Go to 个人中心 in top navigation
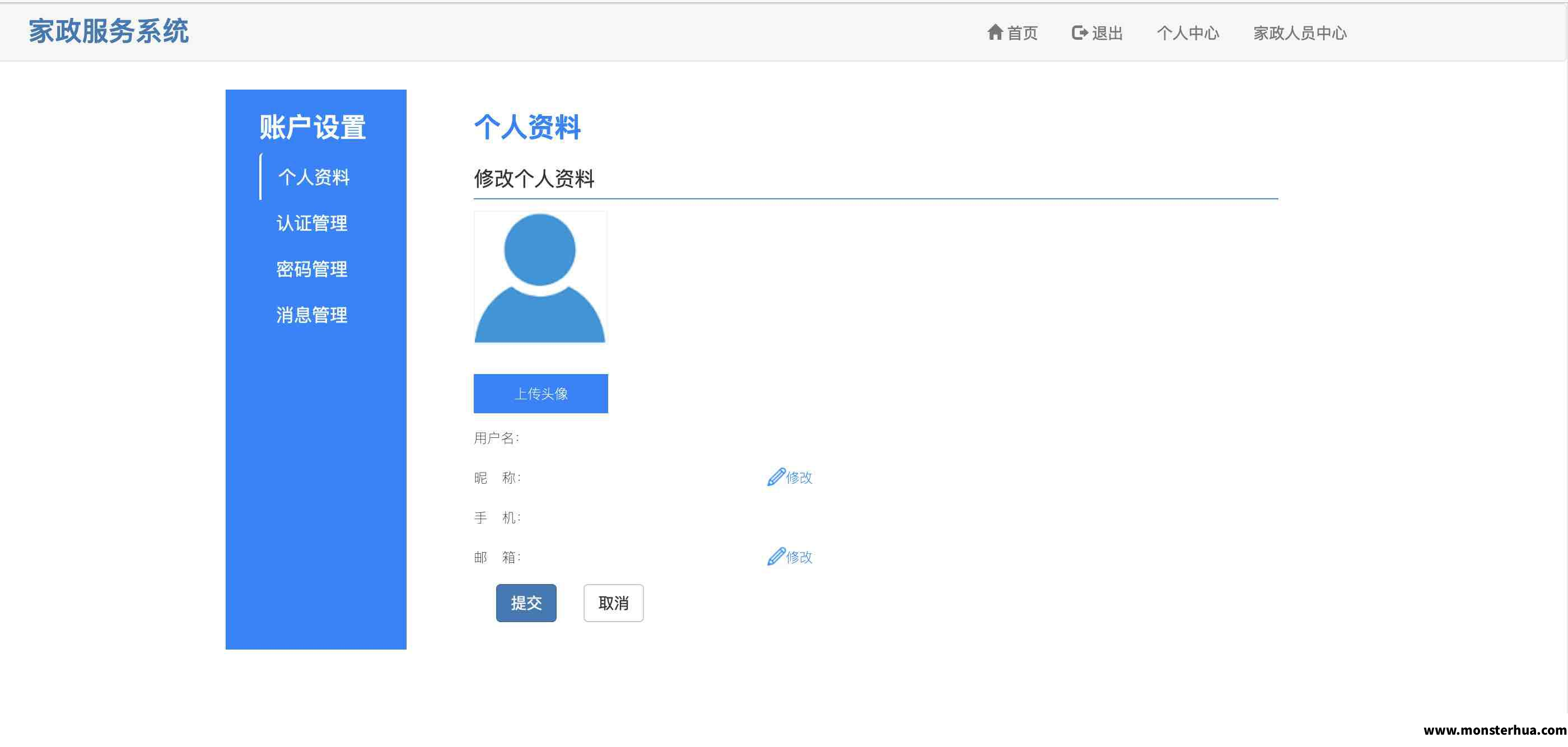Image resolution: width=1568 pixels, height=747 pixels. [x=1188, y=33]
